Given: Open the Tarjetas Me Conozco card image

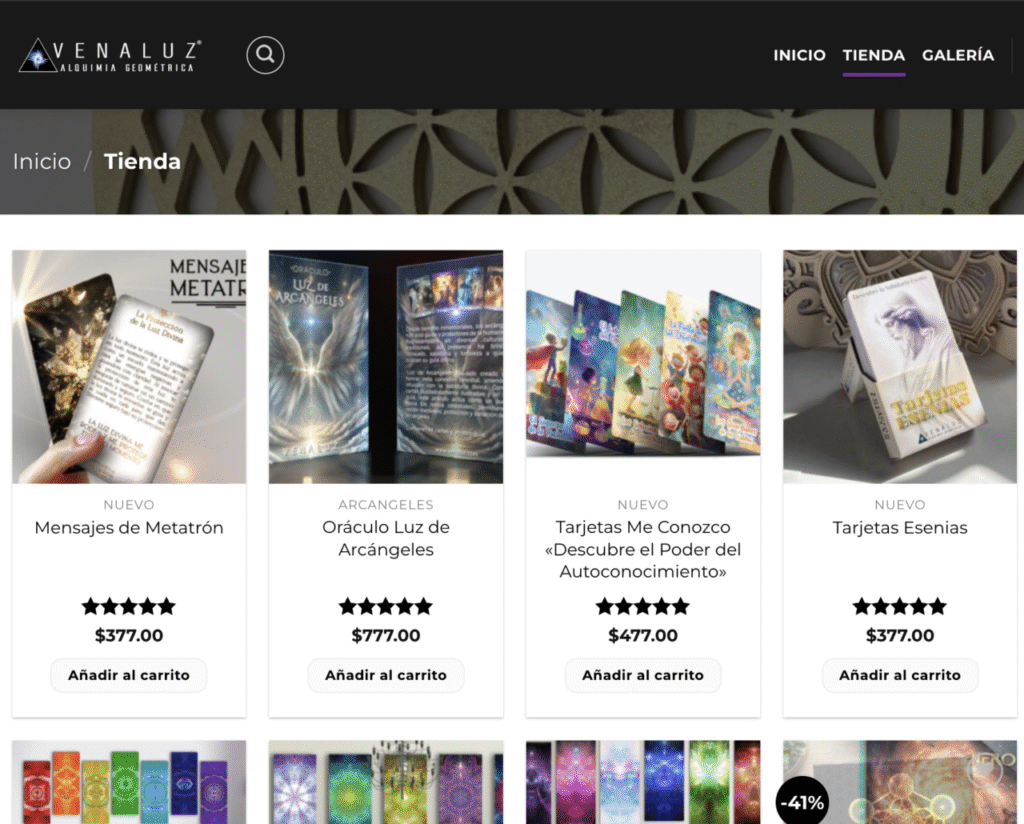Looking at the screenshot, I should (643, 367).
